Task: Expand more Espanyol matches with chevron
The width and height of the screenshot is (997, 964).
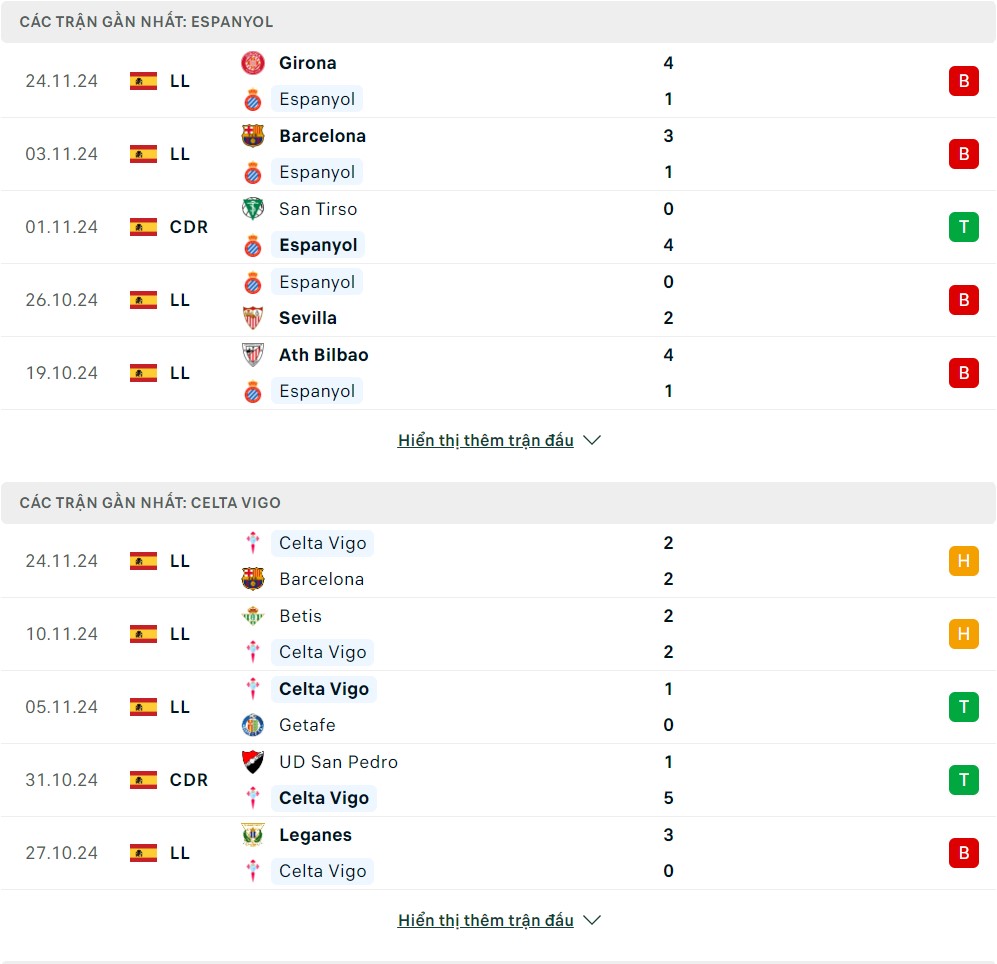Action: point(592,440)
